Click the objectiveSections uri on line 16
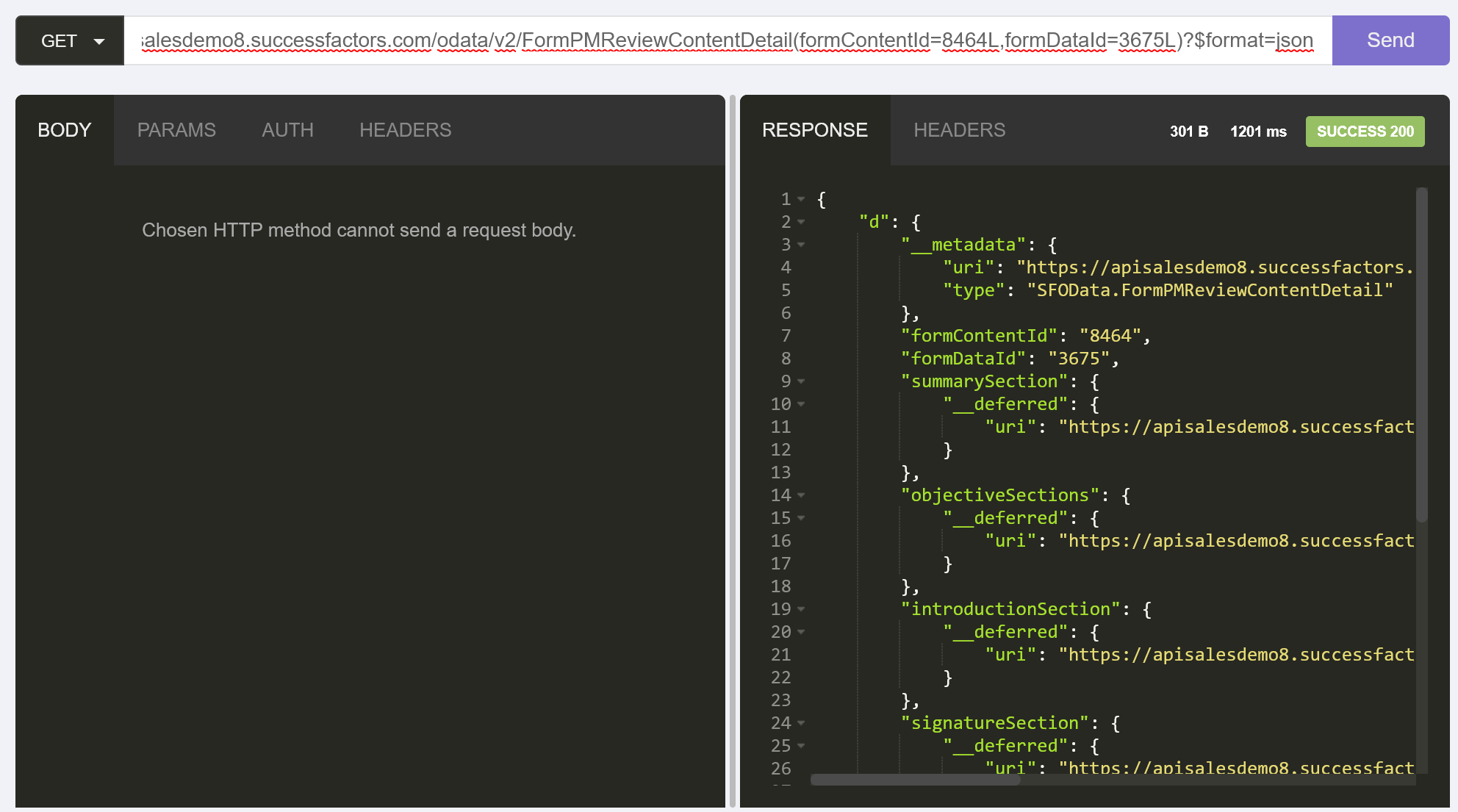This screenshot has width=1458, height=812. [x=1236, y=541]
